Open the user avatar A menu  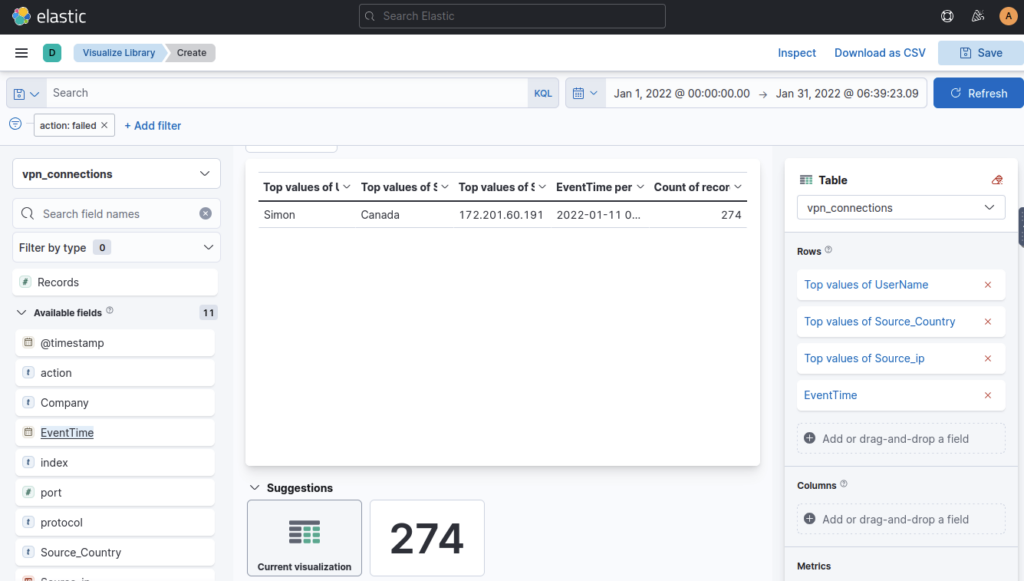(x=1008, y=16)
